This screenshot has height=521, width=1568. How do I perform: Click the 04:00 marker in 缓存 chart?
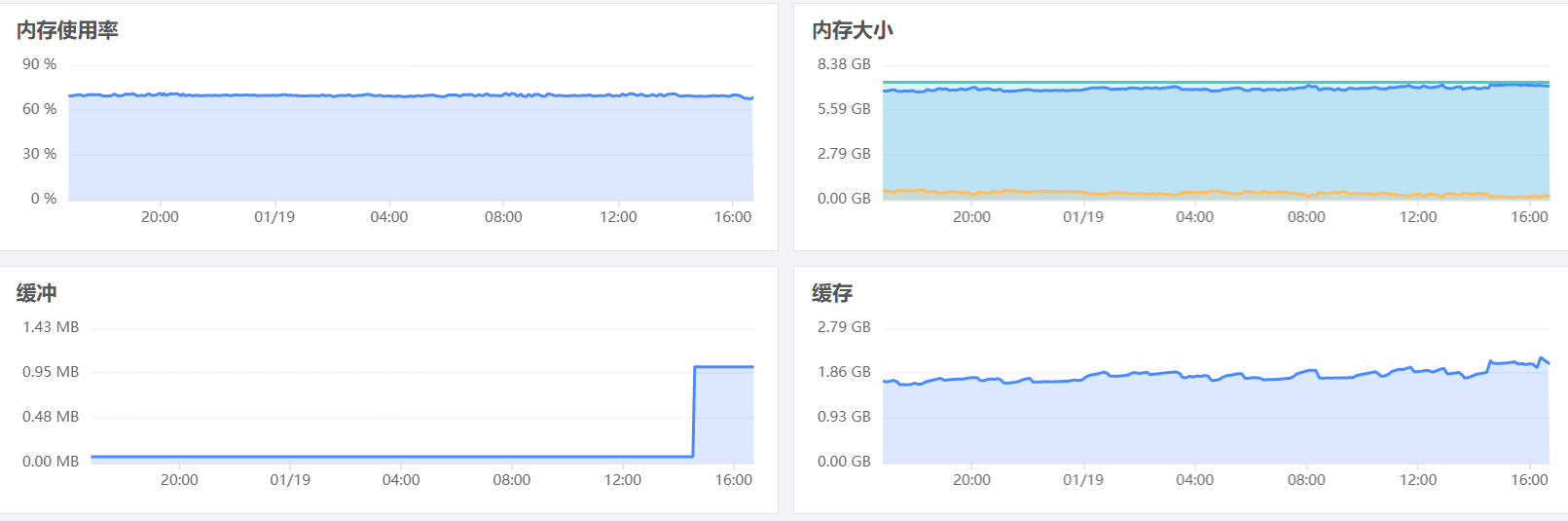(x=1194, y=480)
